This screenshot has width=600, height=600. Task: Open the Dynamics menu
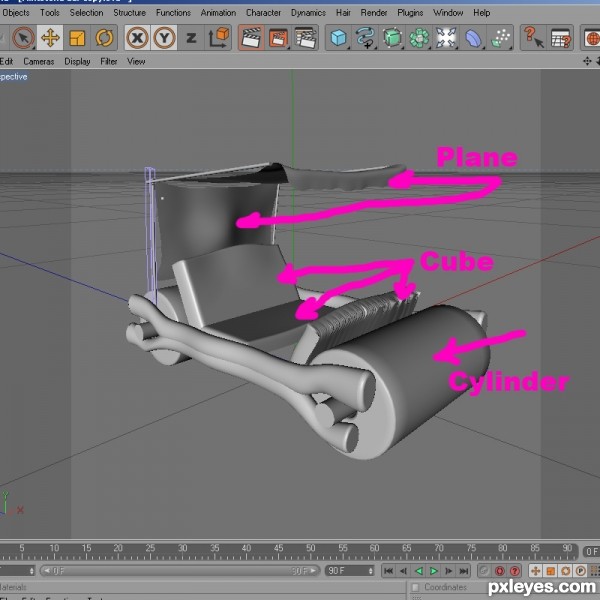pos(308,13)
